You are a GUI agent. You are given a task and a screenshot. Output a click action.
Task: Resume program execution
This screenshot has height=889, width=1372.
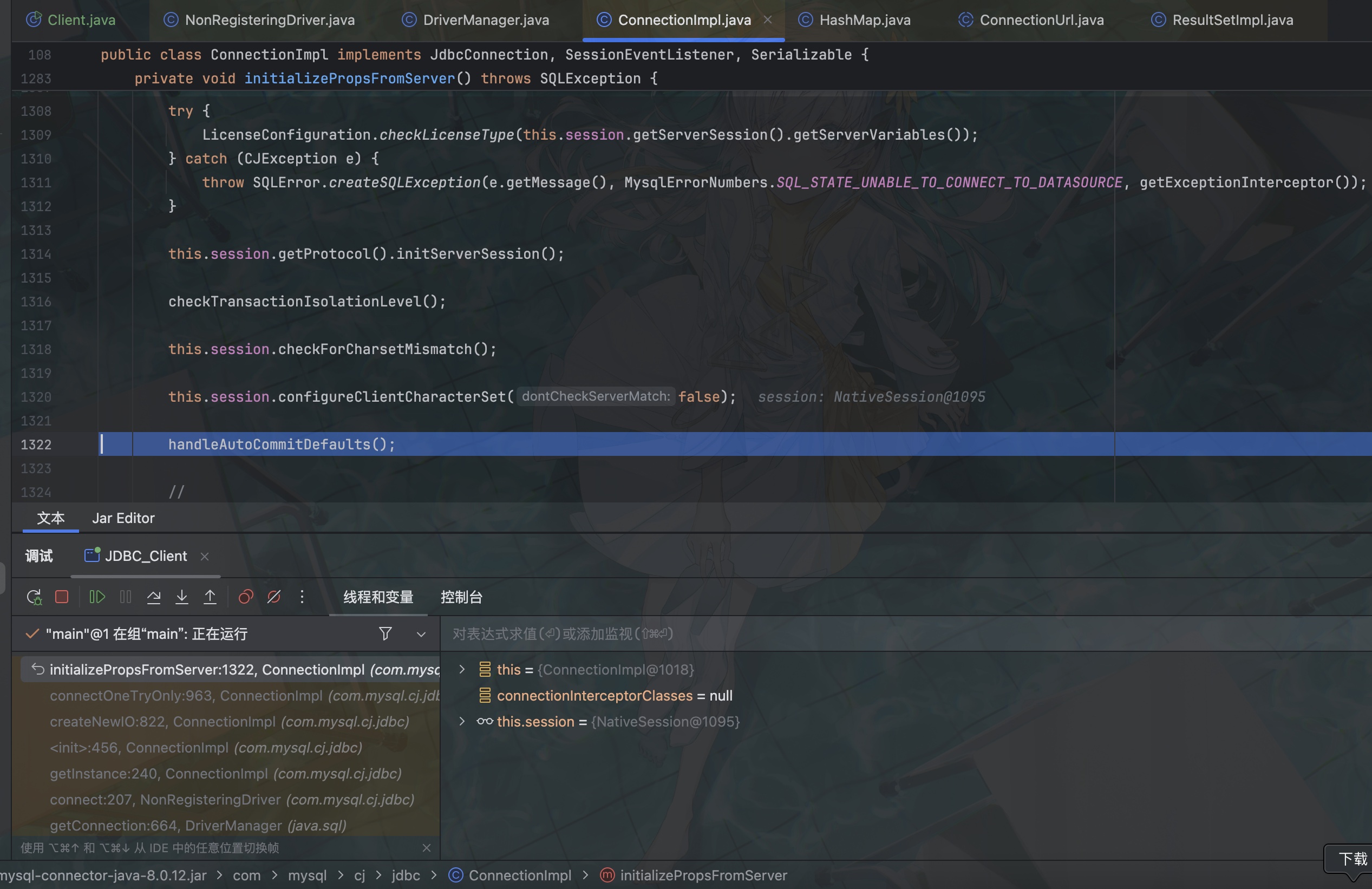click(97, 597)
